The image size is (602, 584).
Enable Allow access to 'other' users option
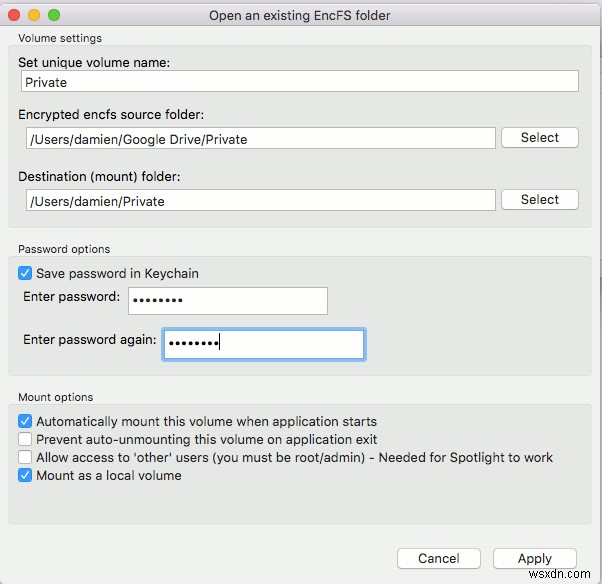click(25, 457)
